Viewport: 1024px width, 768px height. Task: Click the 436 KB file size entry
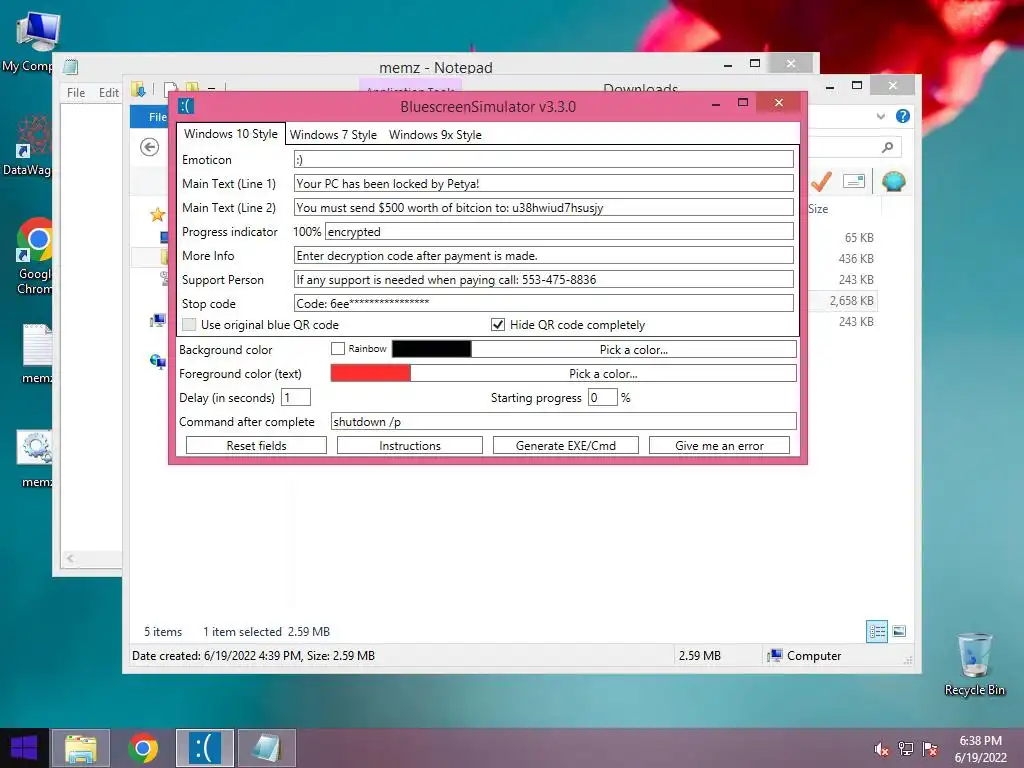856,259
